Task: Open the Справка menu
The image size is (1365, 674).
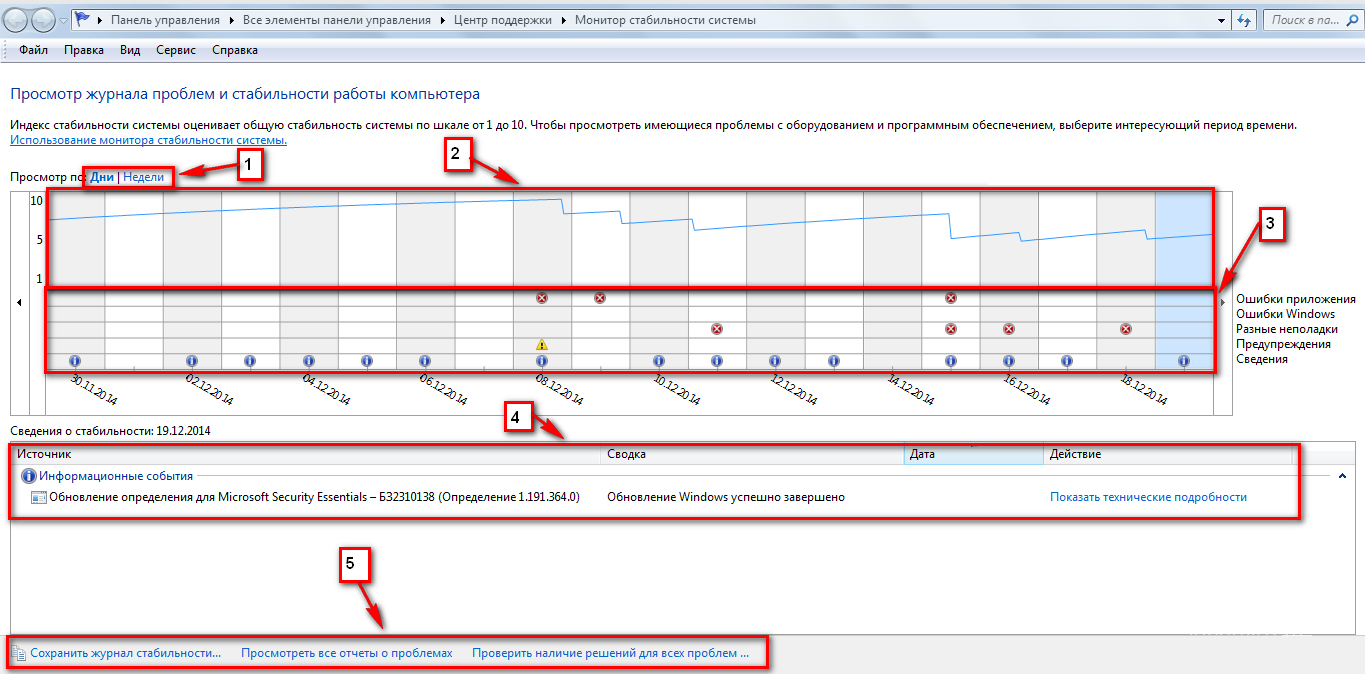Action: 235,50
